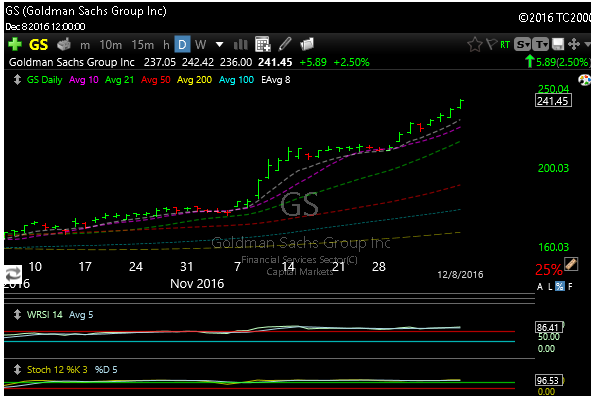This screenshot has width=591, height=396.
Task: Open the add indicator table icon
Action: 263,44
